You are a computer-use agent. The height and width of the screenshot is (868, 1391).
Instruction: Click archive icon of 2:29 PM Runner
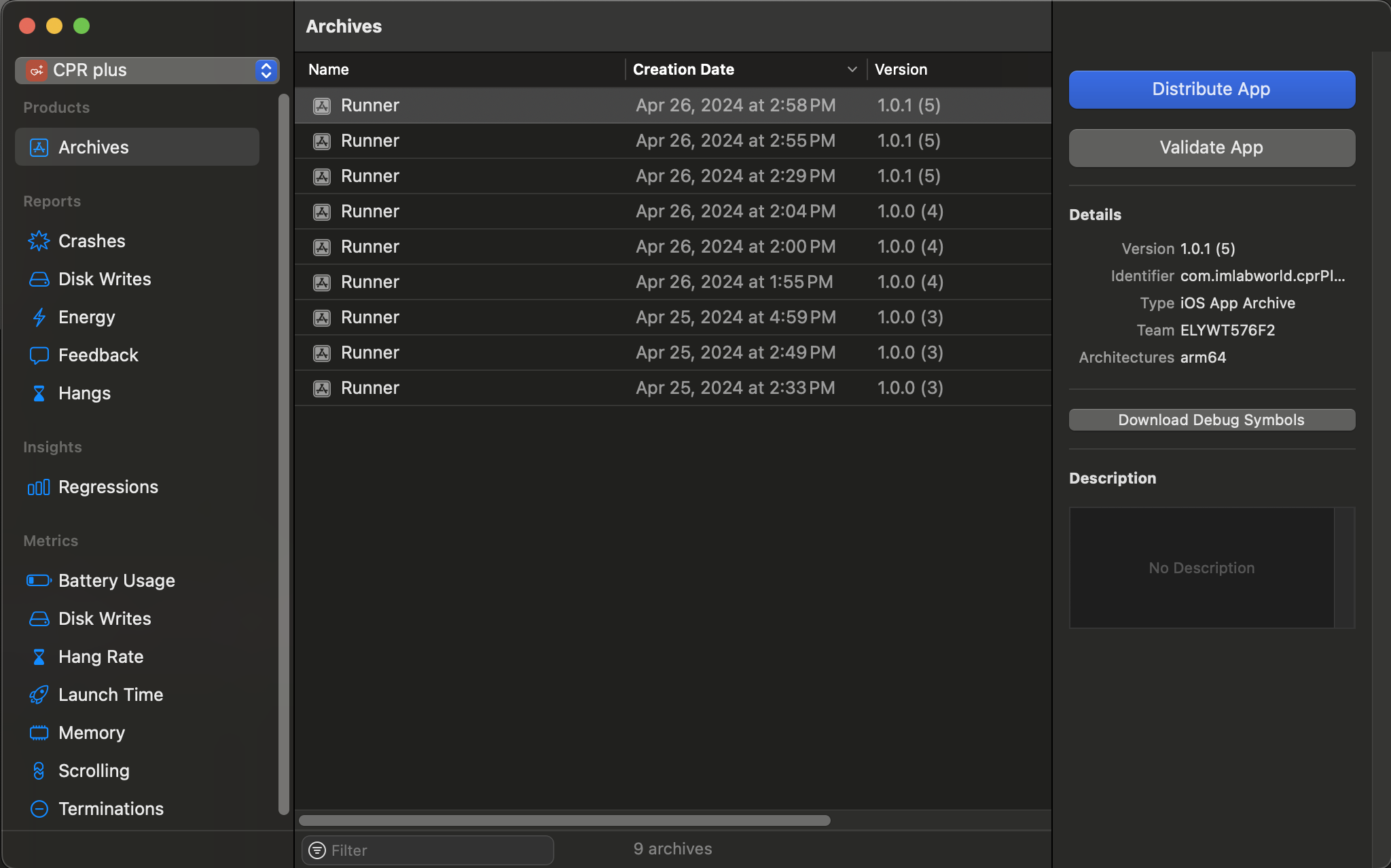[322, 177]
